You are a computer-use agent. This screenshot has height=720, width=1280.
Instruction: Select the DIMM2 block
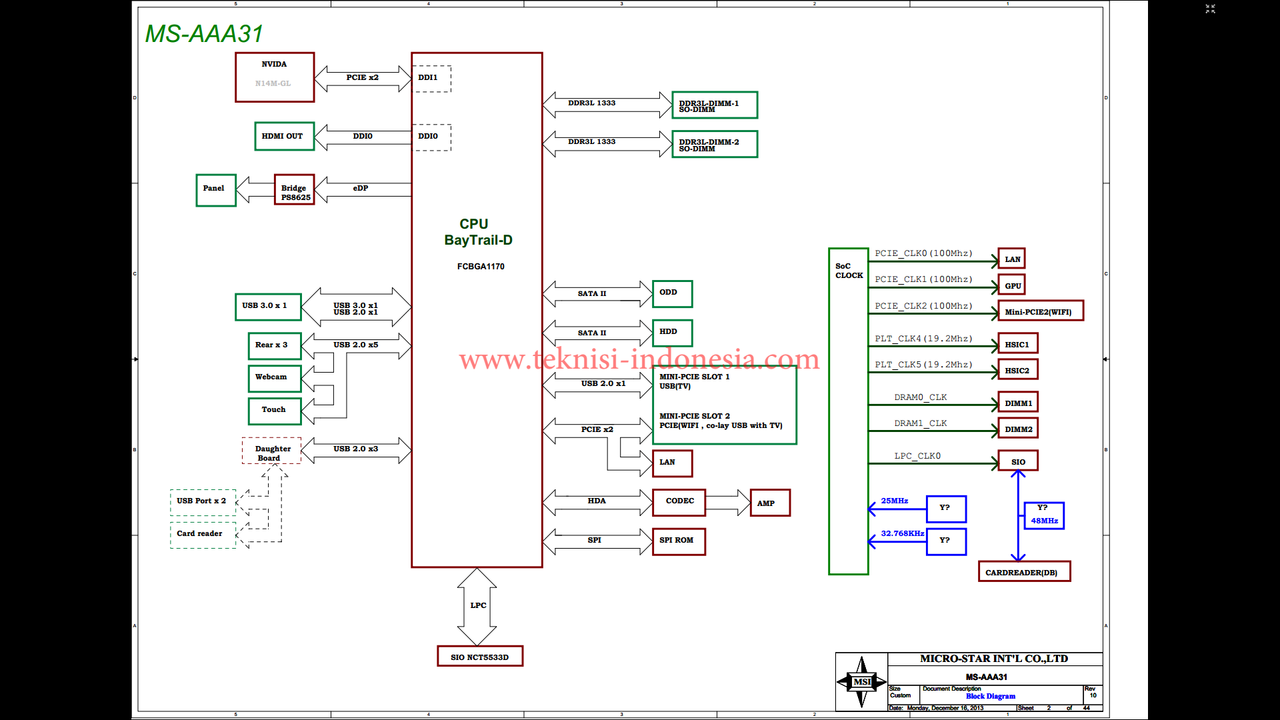[x=1018, y=428]
